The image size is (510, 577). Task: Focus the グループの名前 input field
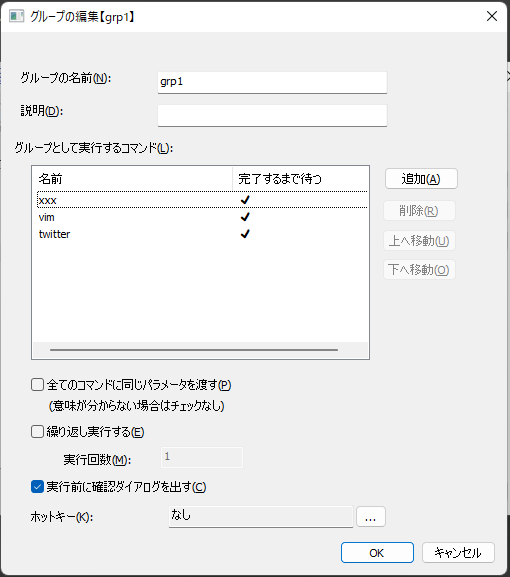click(272, 82)
